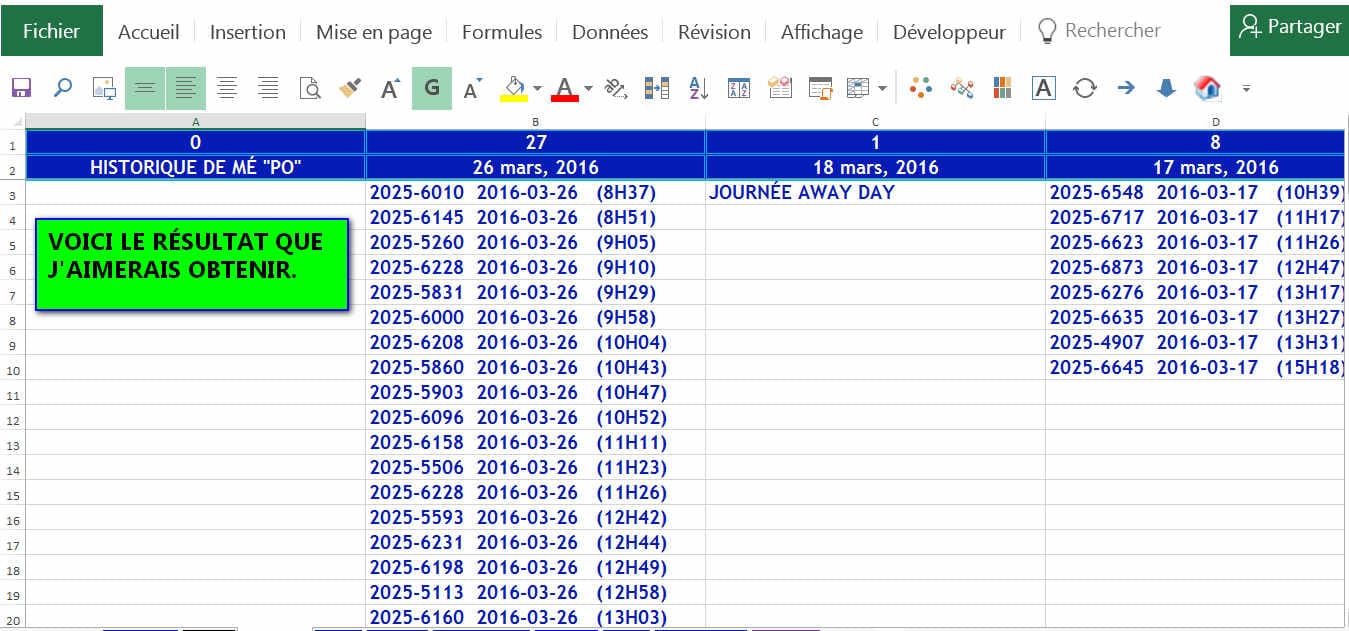Image resolution: width=1349 pixels, height=631 pixels.
Task: Open the Formules ribbon tab
Action: pyautogui.click(x=502, y=32)
